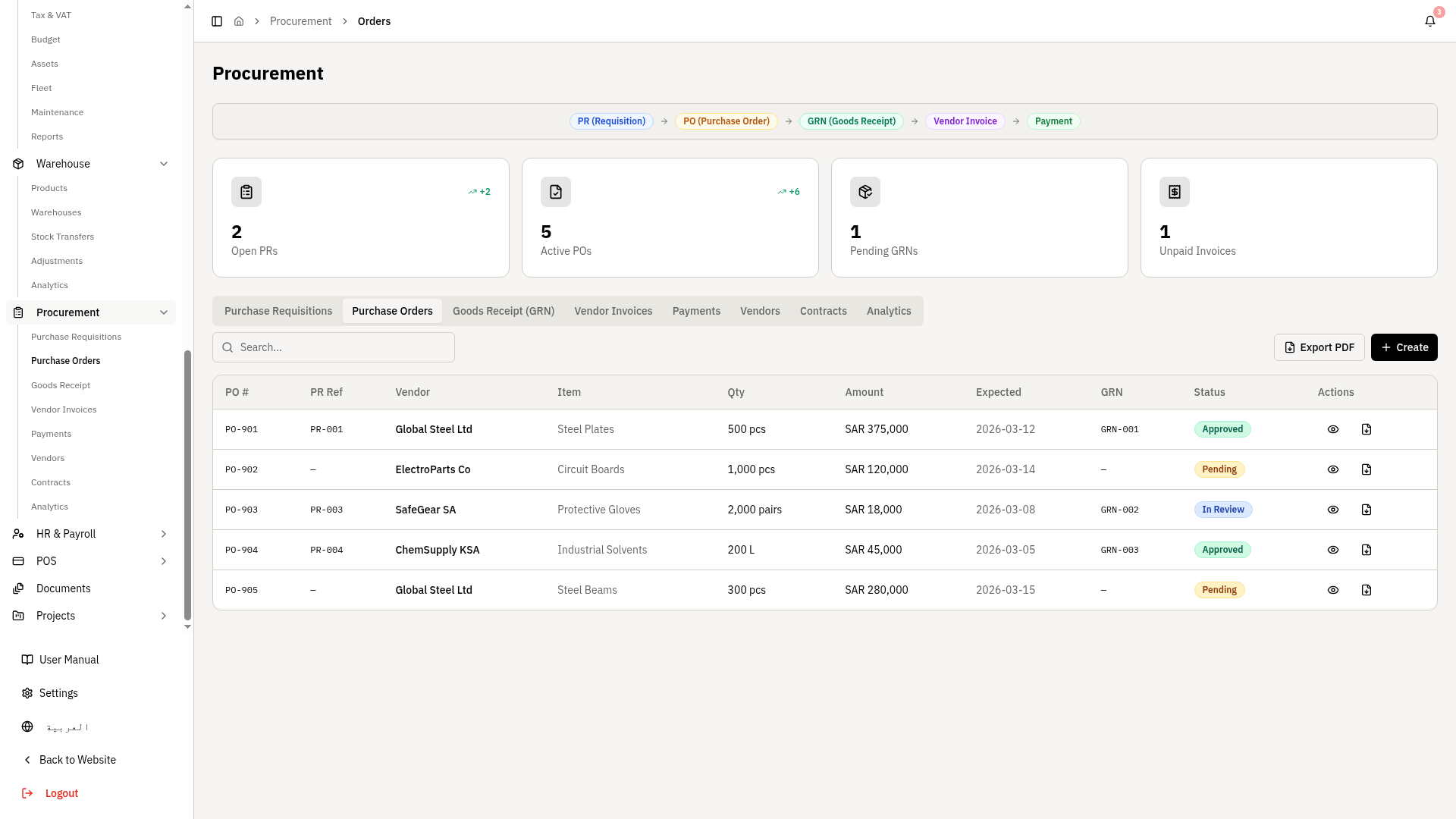Viewport: 1456px width, 819px height.
Task: Click the Export PDF button
Action: tap(1319, 347)
